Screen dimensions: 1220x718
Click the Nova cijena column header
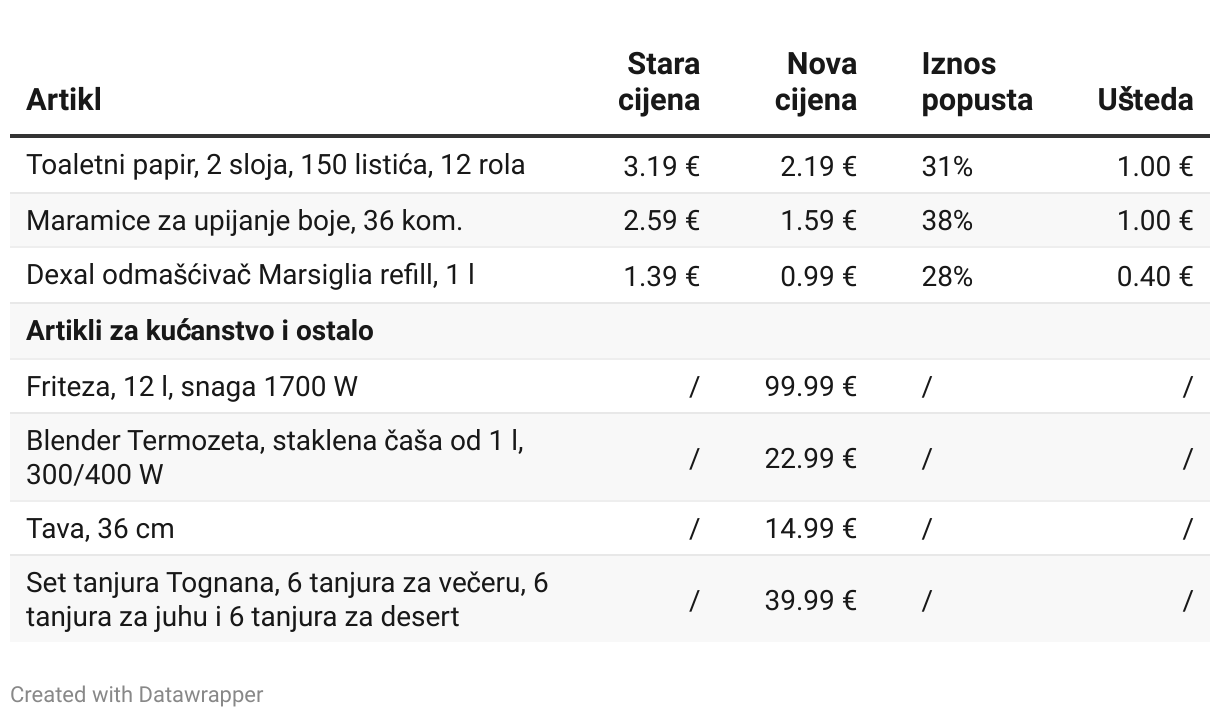[x=816, y=82]
